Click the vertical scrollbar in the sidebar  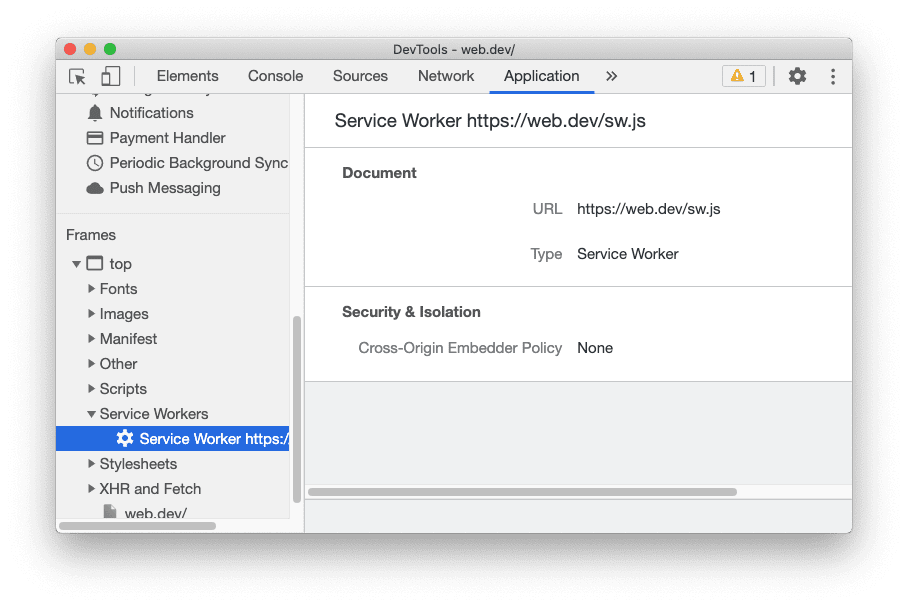tap(296, 400)
